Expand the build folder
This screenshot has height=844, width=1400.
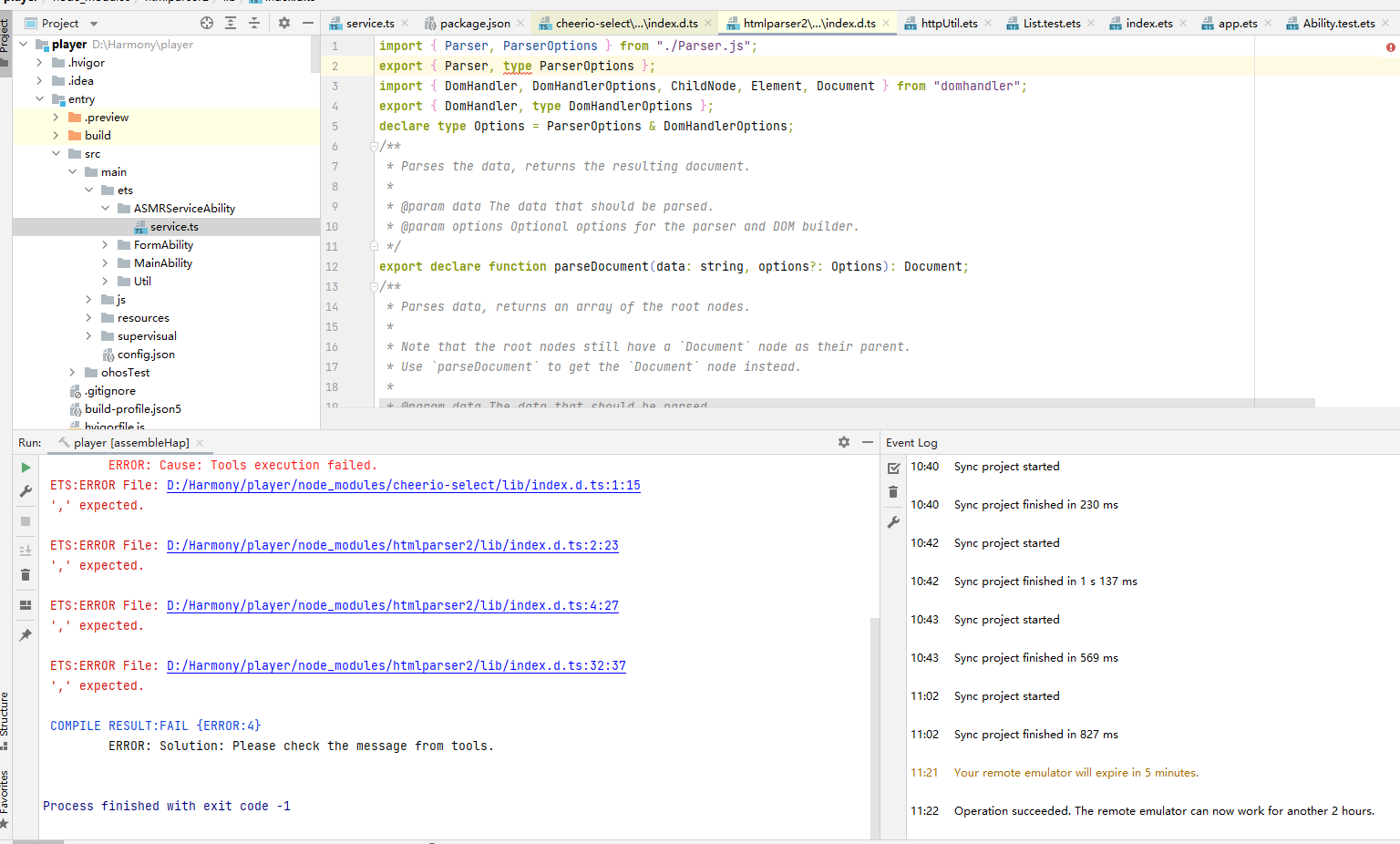pyautogui.click(x=56, y=136)
